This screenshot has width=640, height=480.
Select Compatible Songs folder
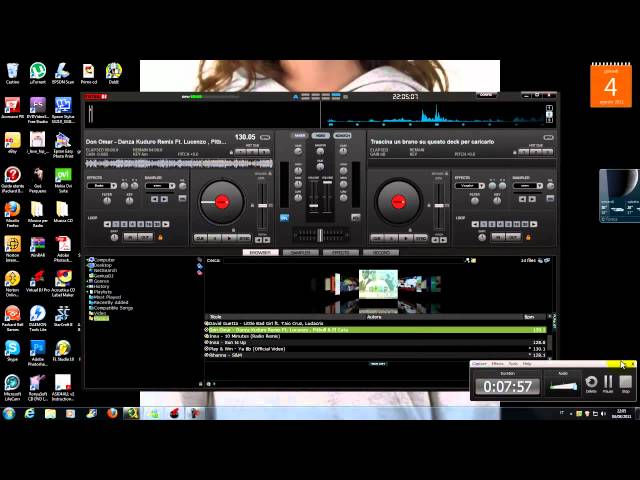pos(113,308)
